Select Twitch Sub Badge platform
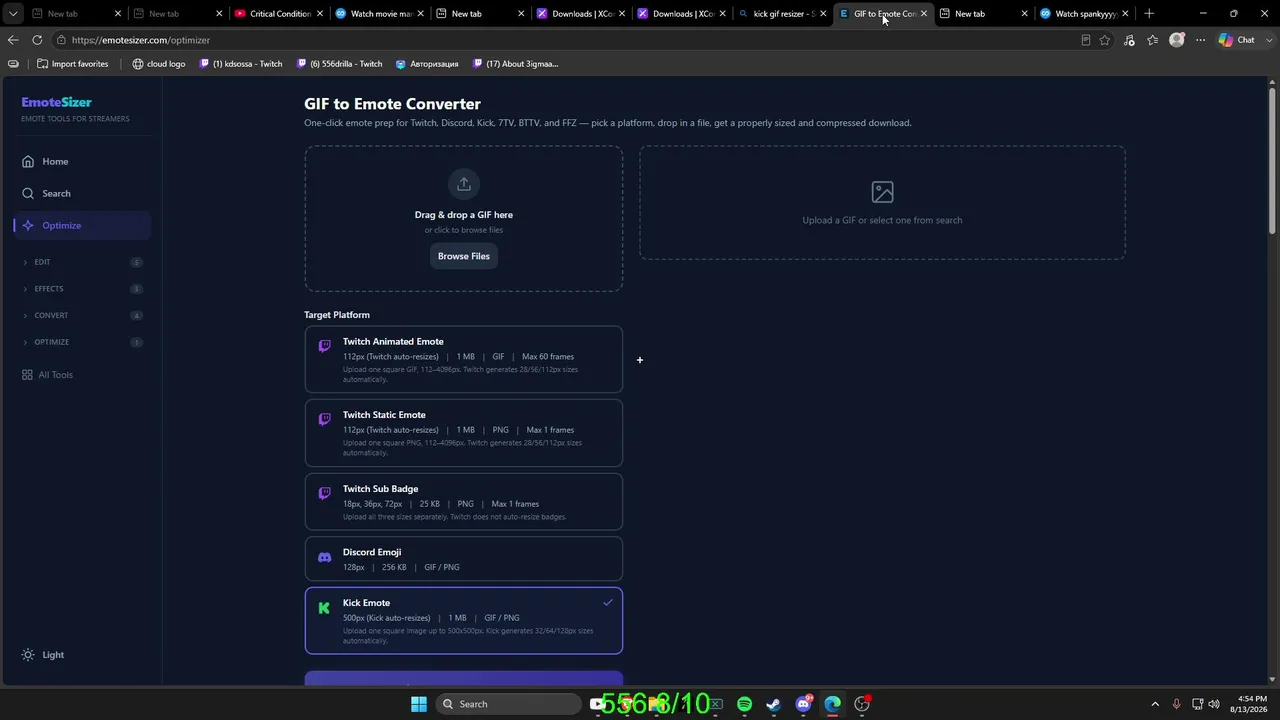Viewport: 1280px width, 720px height. pos(463,502)
